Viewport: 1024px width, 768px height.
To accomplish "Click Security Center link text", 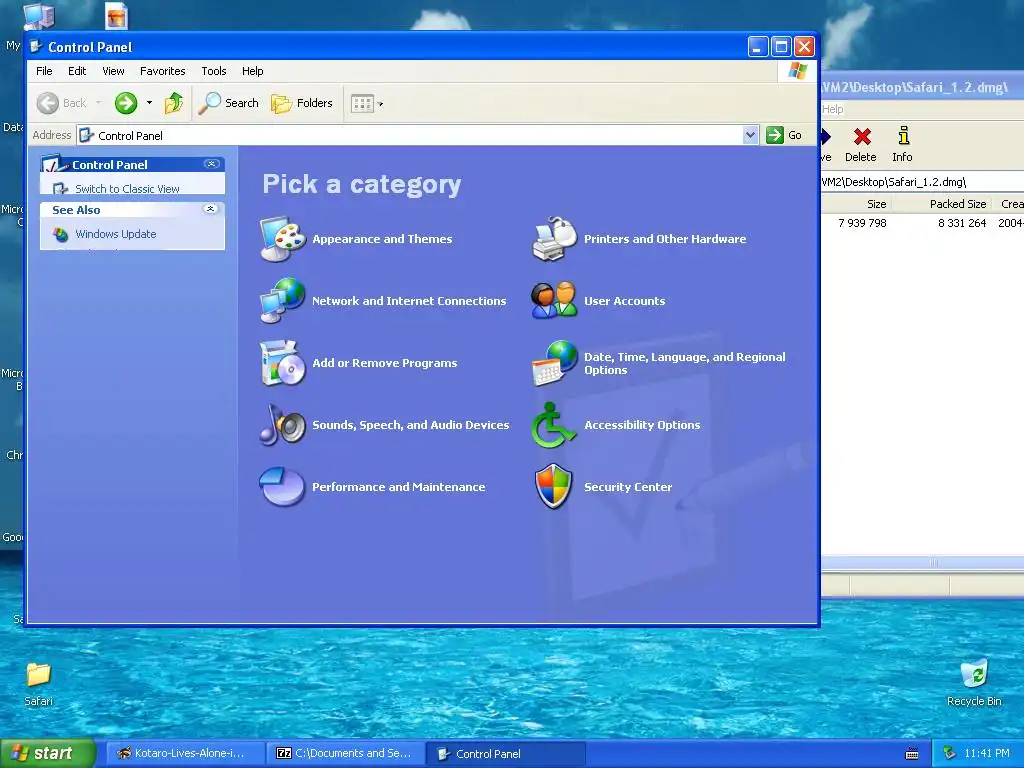I will coord(628,487).
